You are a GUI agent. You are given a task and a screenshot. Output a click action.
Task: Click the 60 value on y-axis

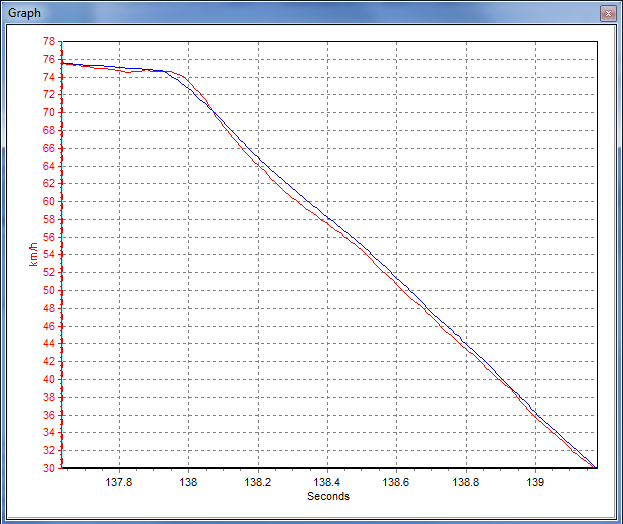click(x=49, y=202)
